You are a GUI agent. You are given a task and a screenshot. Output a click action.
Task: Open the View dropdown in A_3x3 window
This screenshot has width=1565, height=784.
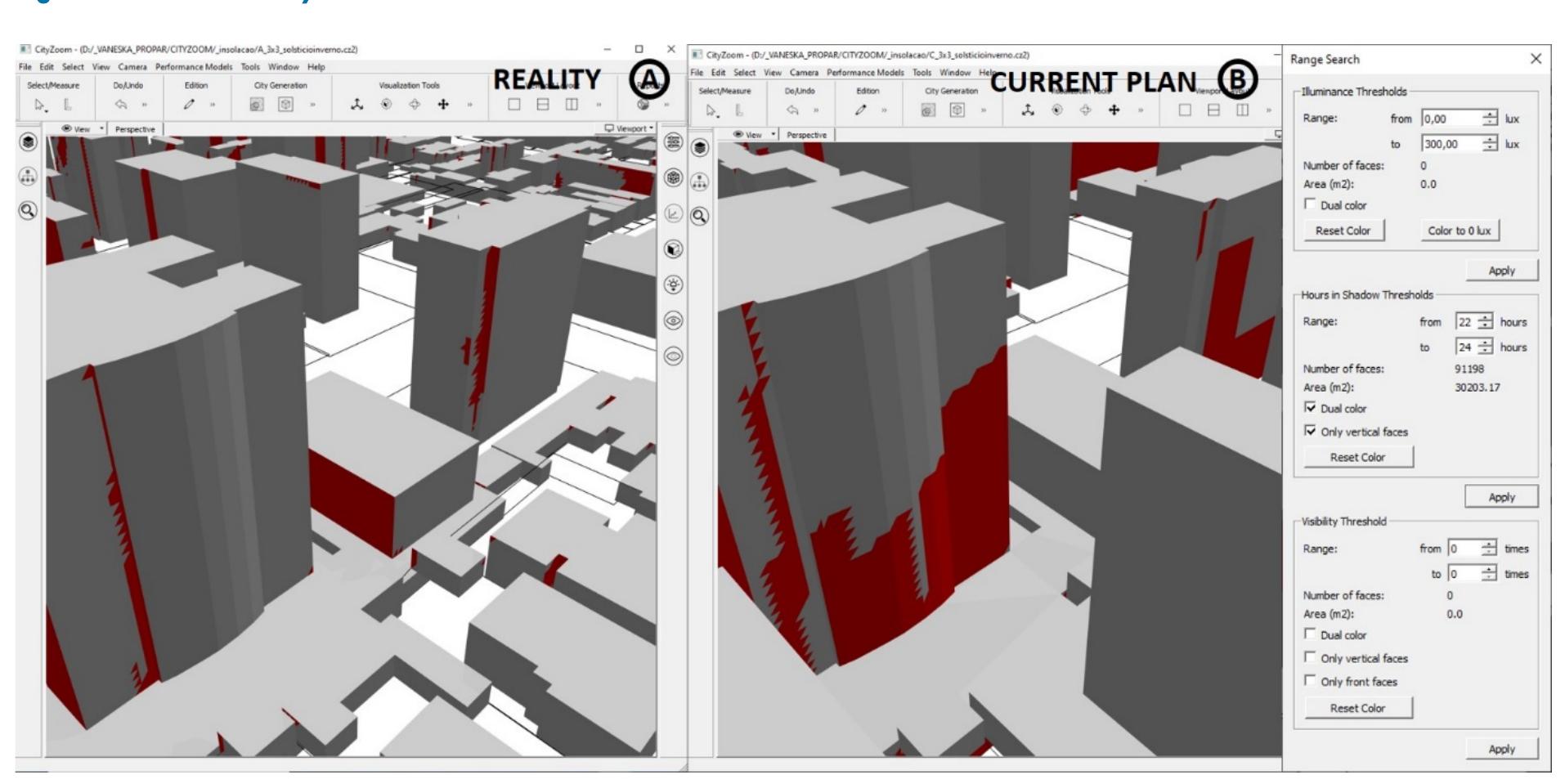click(83, 129)
